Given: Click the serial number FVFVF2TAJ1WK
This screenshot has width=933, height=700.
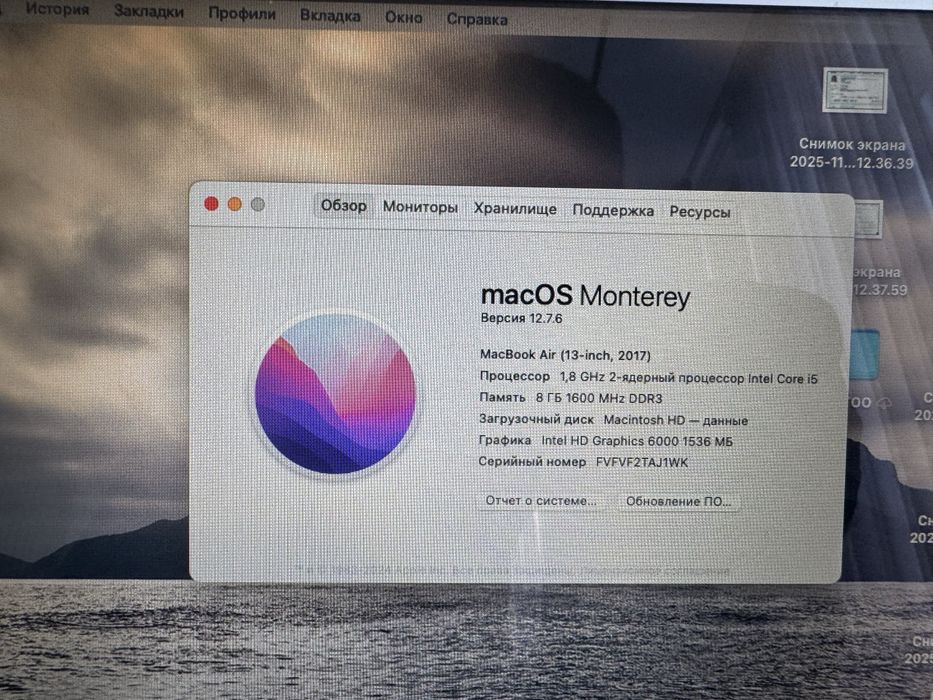Looking at the screenshot, I should 642,462.
